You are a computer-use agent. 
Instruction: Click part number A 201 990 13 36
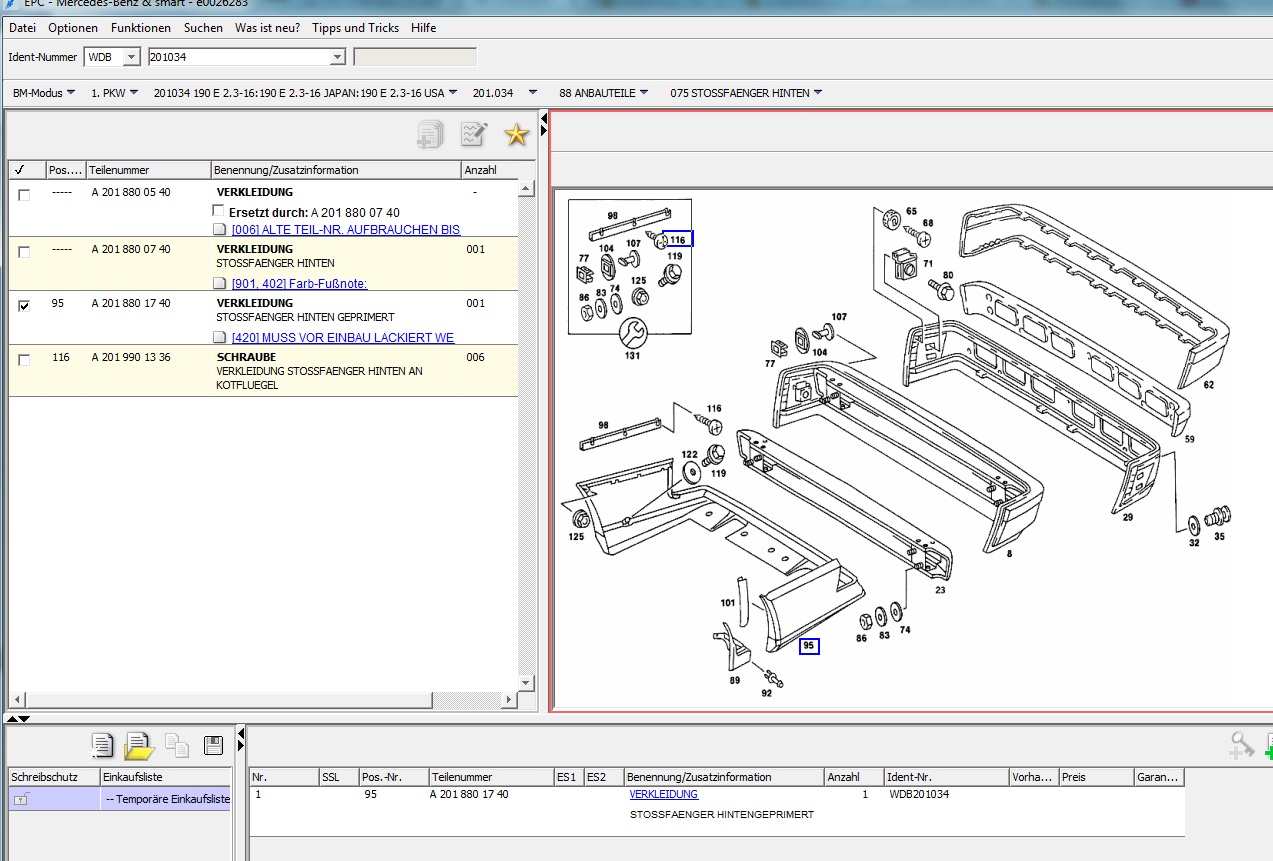tap(131, 357)
